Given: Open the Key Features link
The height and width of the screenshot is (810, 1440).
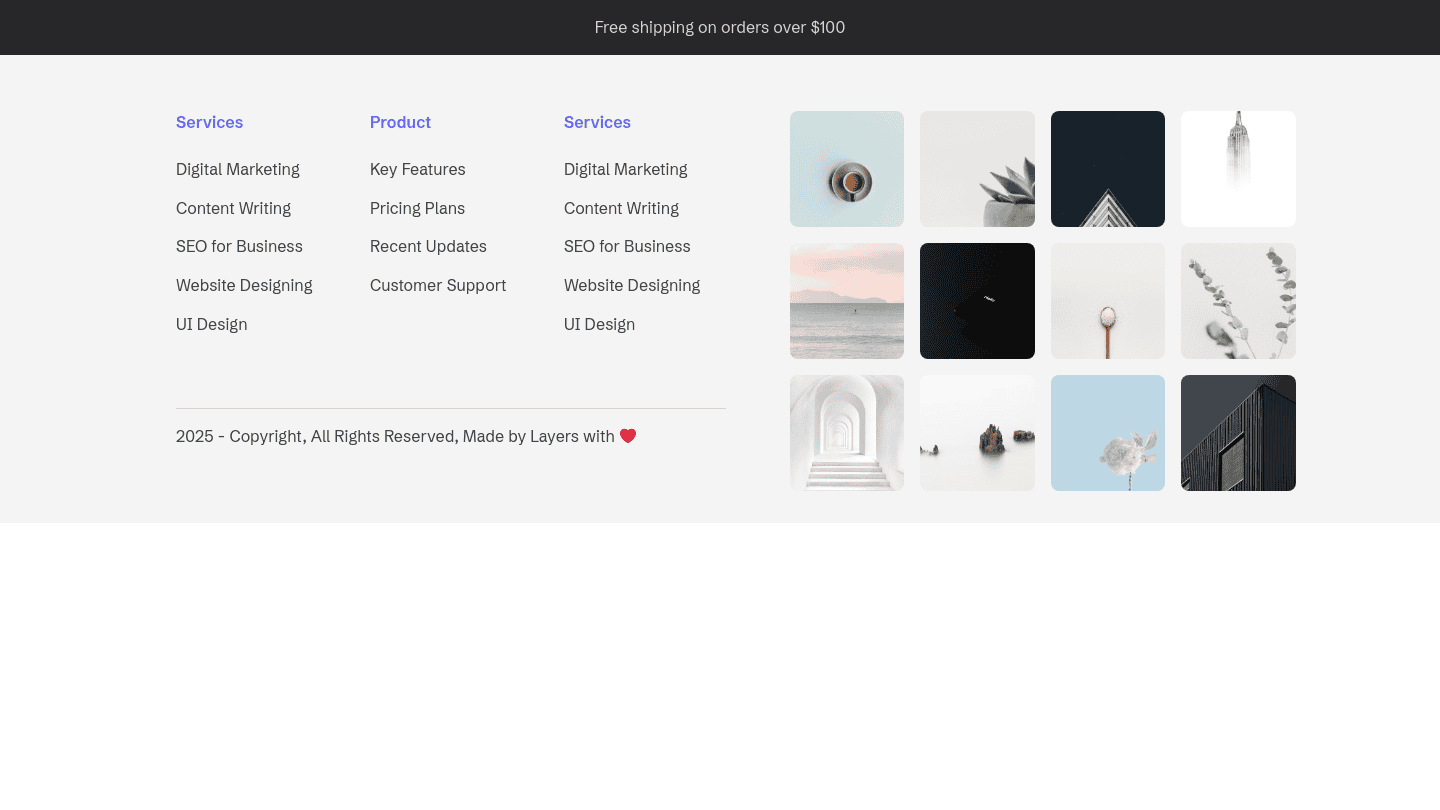Looking at the screenshot, I should point(418,170).
